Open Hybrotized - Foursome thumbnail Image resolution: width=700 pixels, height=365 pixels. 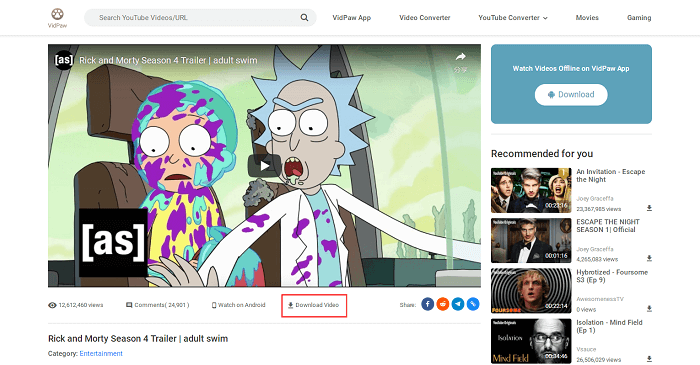tap(531, 290)
